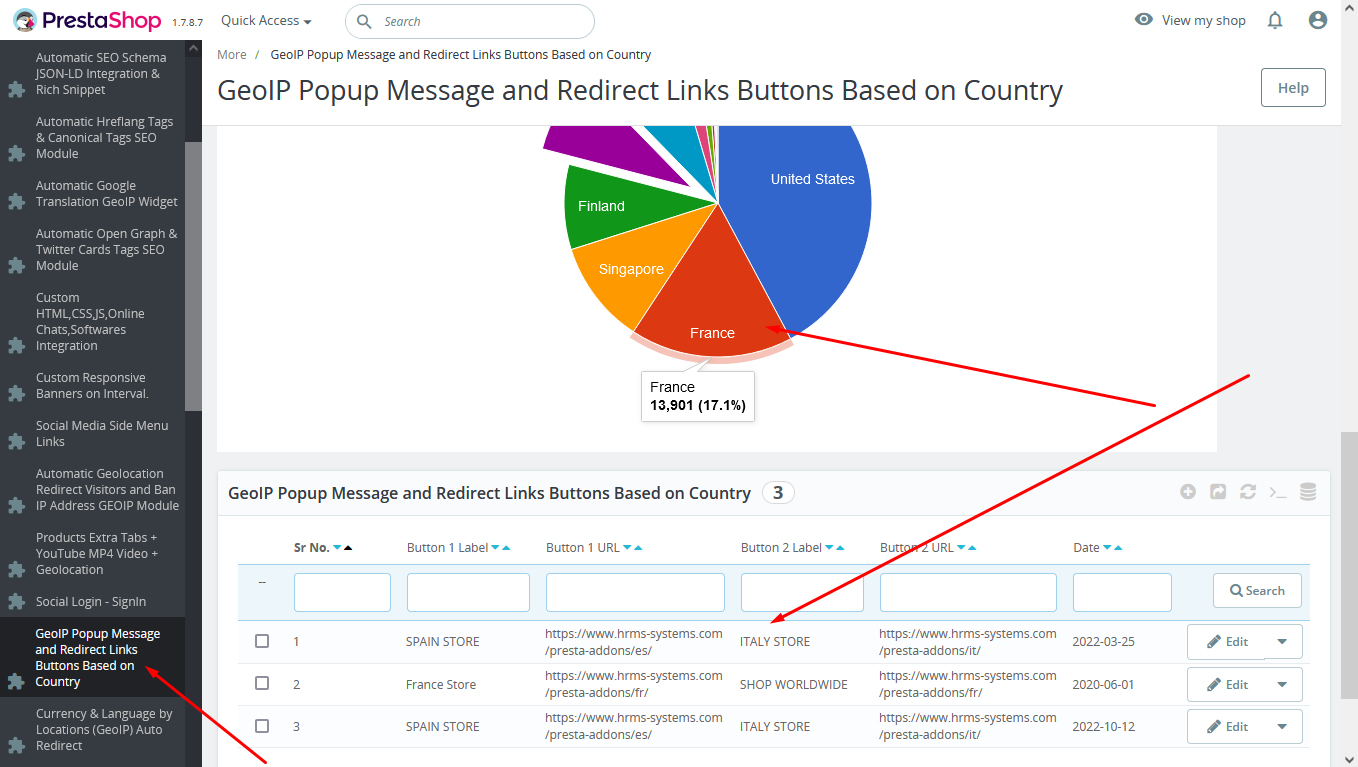Sort Sr No. column ascending arrow
Screen dimensions: 1358x767
coord(348,548)
